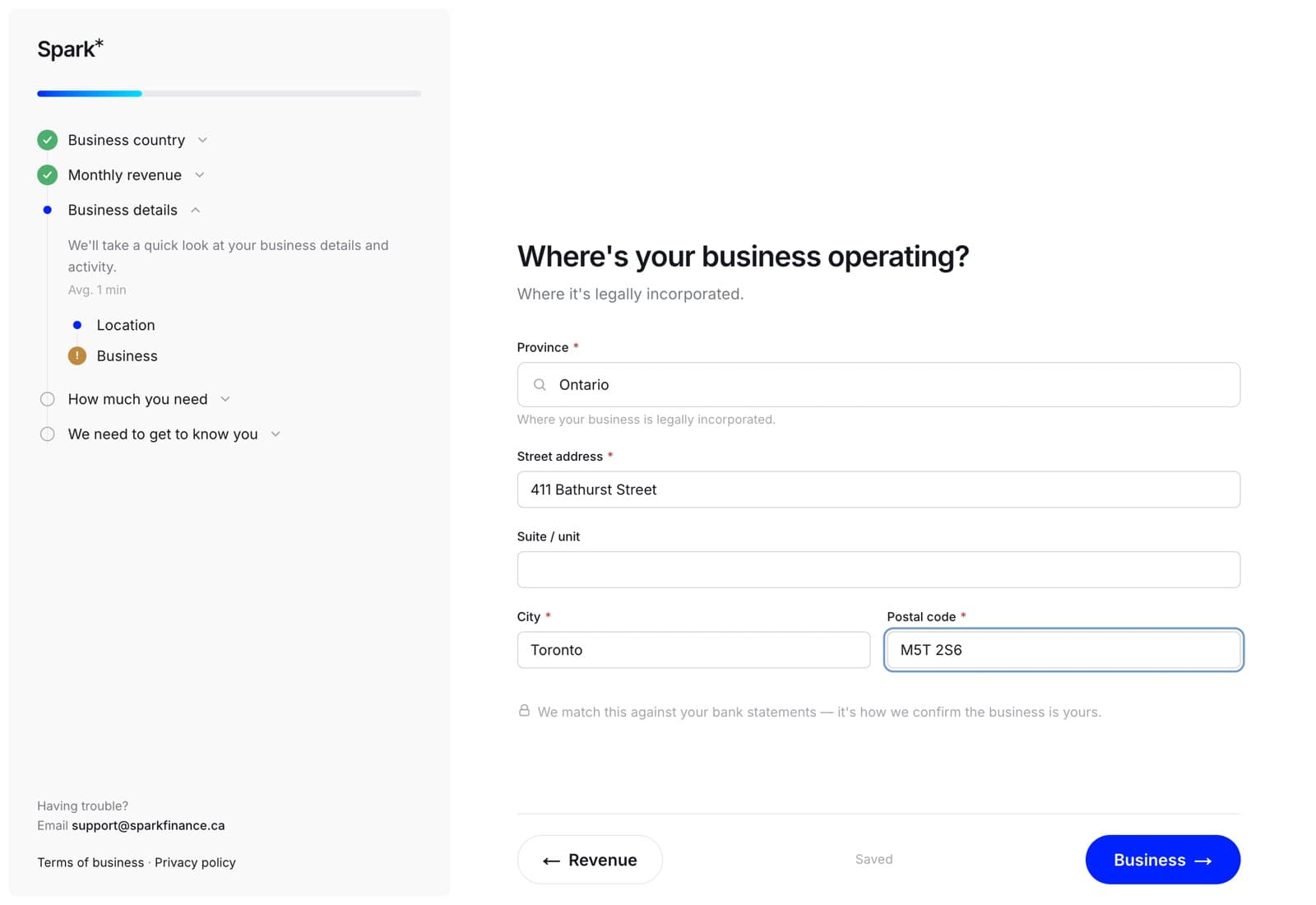
Task: Click the blue dot beside Business details
Action: tap(48, 210)
